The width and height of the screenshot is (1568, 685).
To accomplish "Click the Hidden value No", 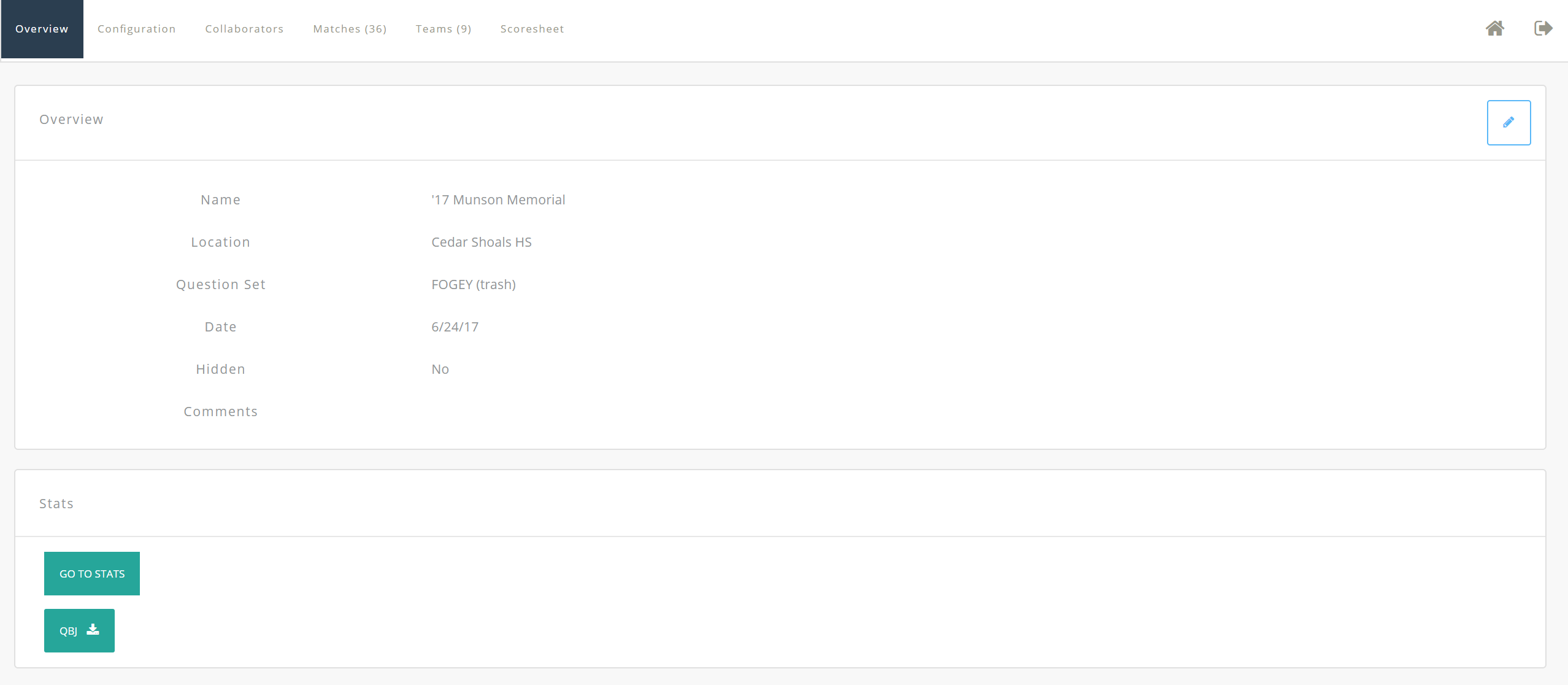I will [440, 370].
